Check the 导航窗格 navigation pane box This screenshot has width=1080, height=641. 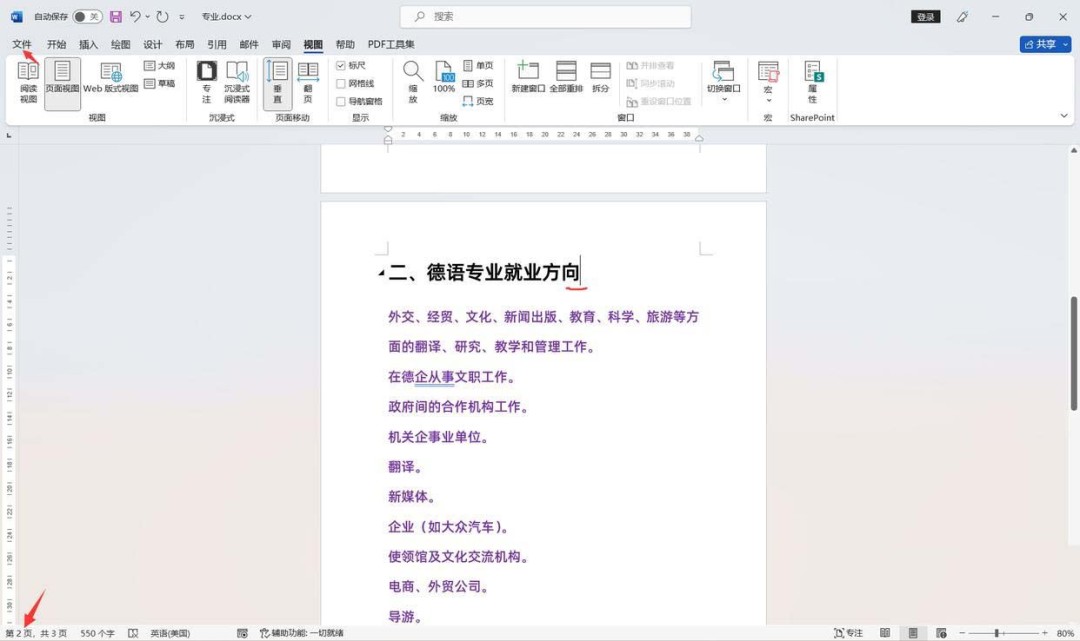[x=343, y=99]
